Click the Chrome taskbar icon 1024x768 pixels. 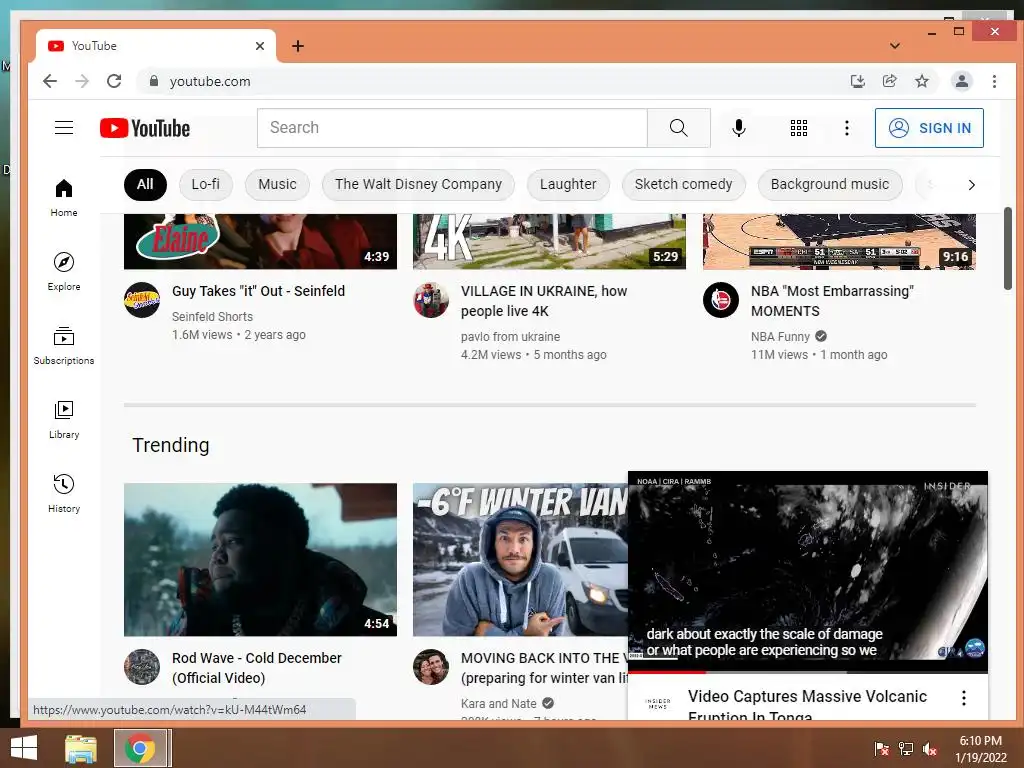point(140,748)
